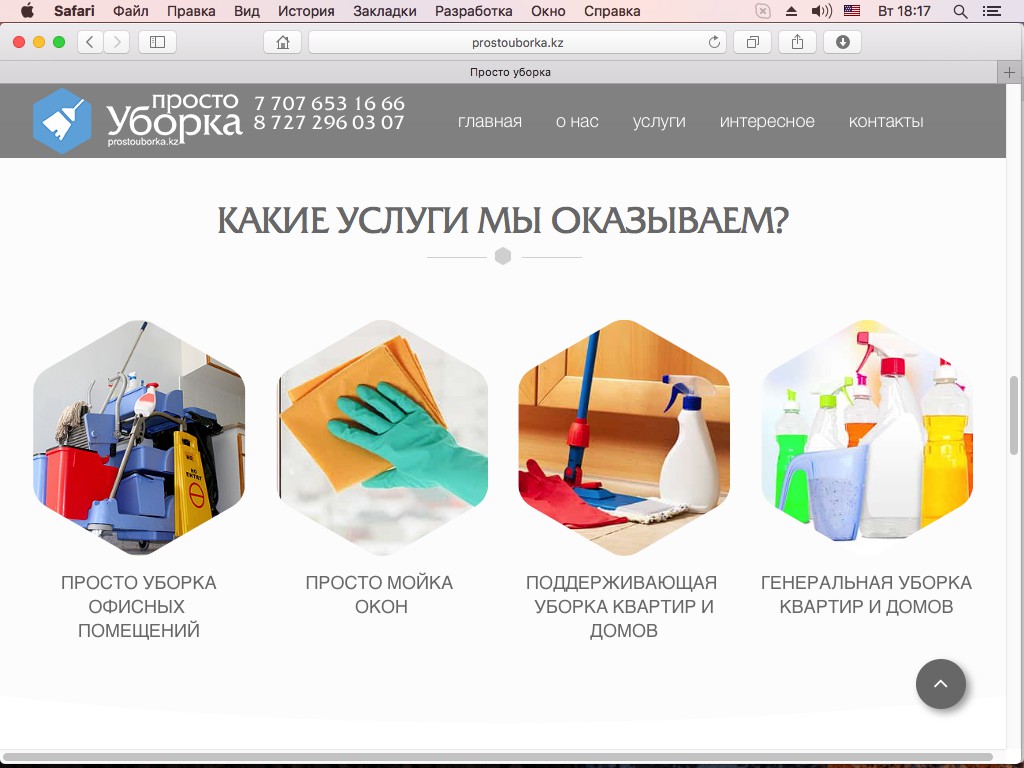This screenshot has width=1024, height=768.
Task: Open the Справка menu
Action: pos(612,11)
